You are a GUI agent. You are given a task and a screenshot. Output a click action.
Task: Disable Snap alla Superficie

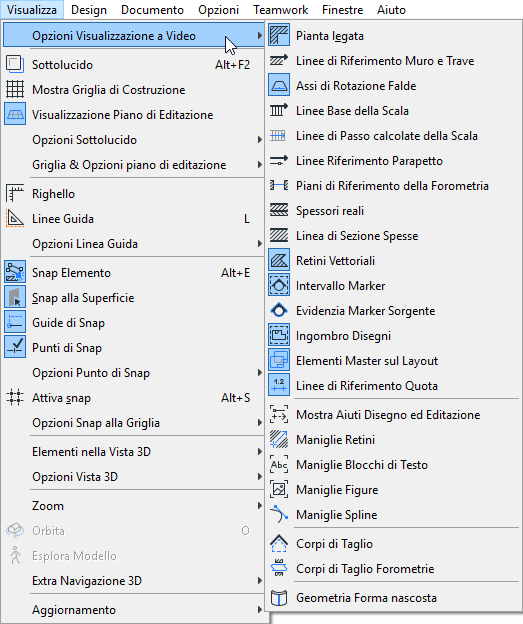pos(135,298)
